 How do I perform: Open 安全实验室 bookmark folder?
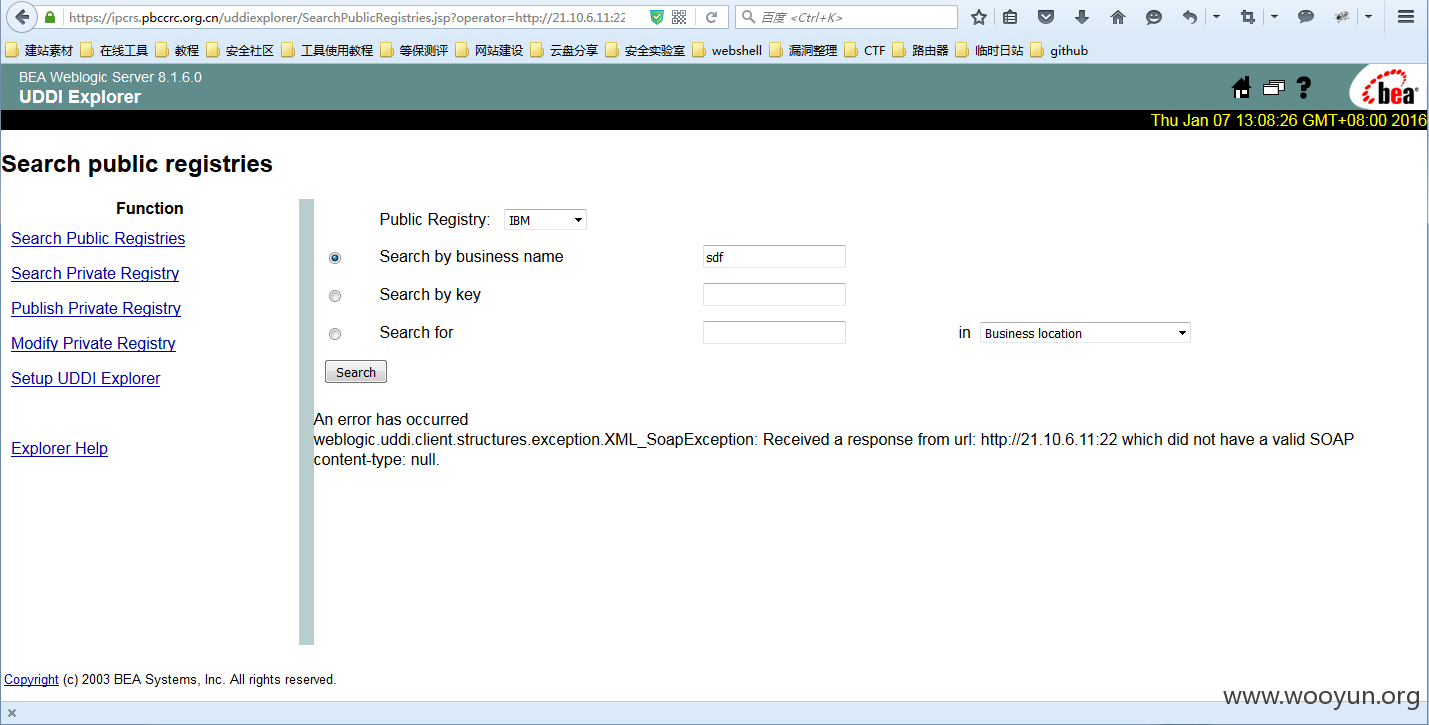(x=645, y=50)
